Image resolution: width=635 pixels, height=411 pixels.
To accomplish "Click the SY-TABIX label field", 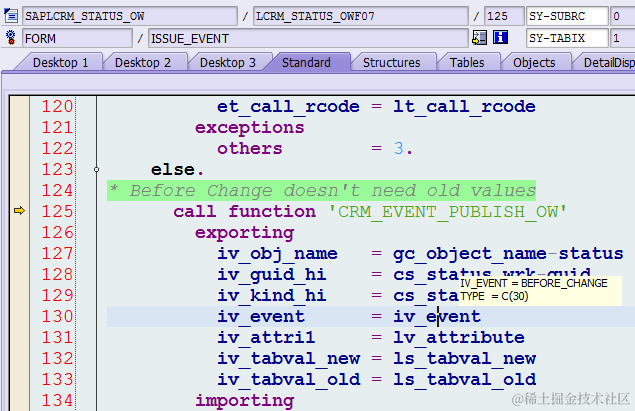I will point(567,38).
